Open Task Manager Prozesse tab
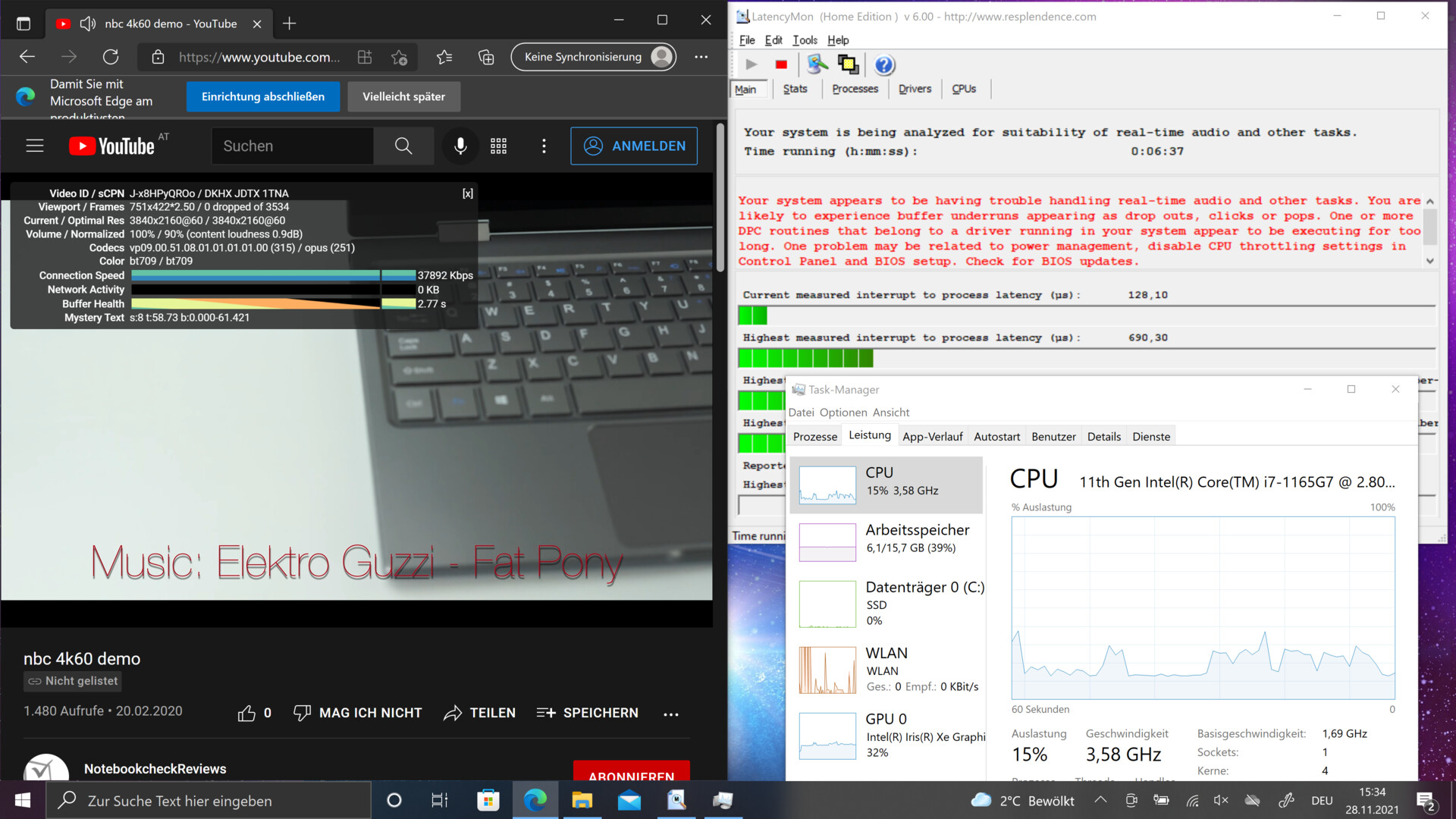 pyautogui.click(x=814, y=436)
